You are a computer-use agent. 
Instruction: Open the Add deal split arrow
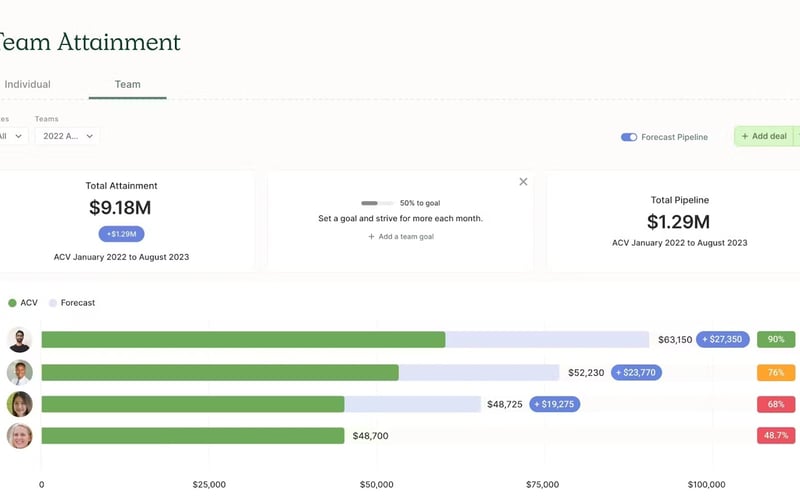[x=797, y=136]
